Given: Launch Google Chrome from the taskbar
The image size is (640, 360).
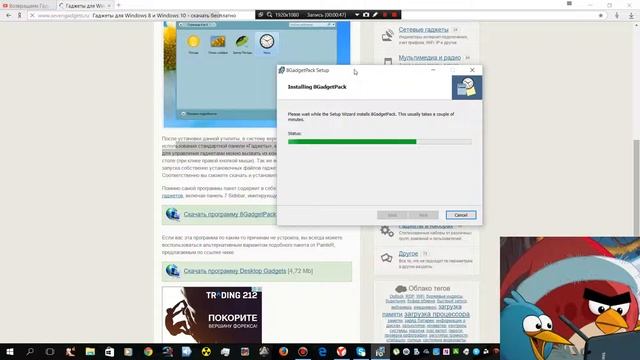Looking at the screenshot, I should point(148,351).
